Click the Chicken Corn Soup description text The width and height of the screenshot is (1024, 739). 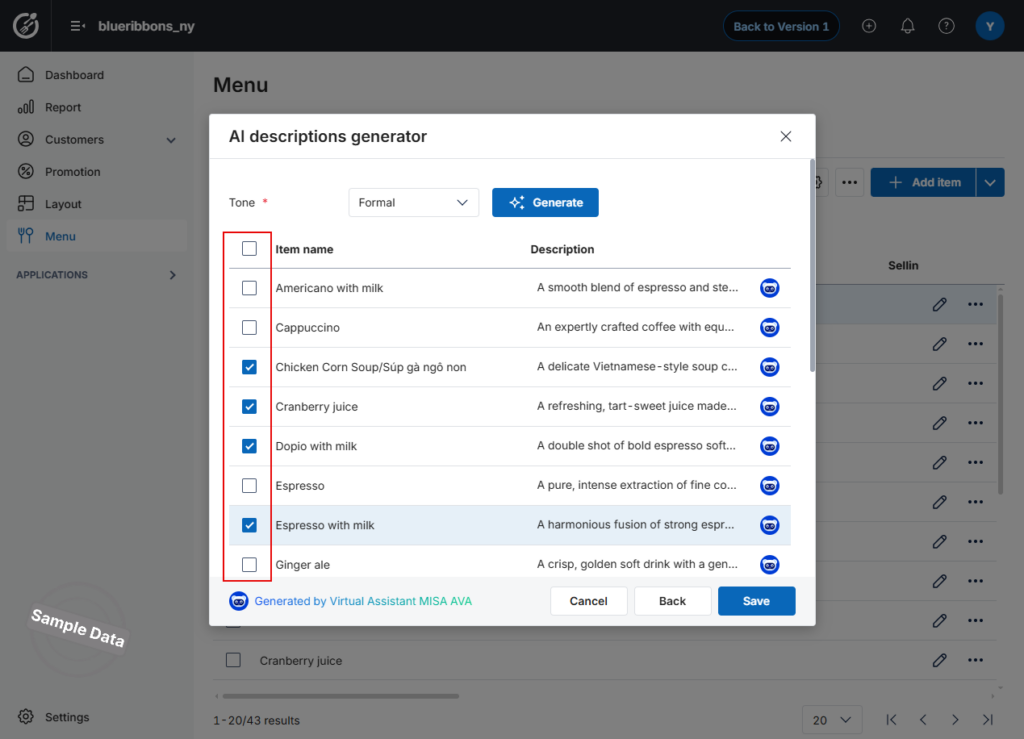tap(637, 366)
